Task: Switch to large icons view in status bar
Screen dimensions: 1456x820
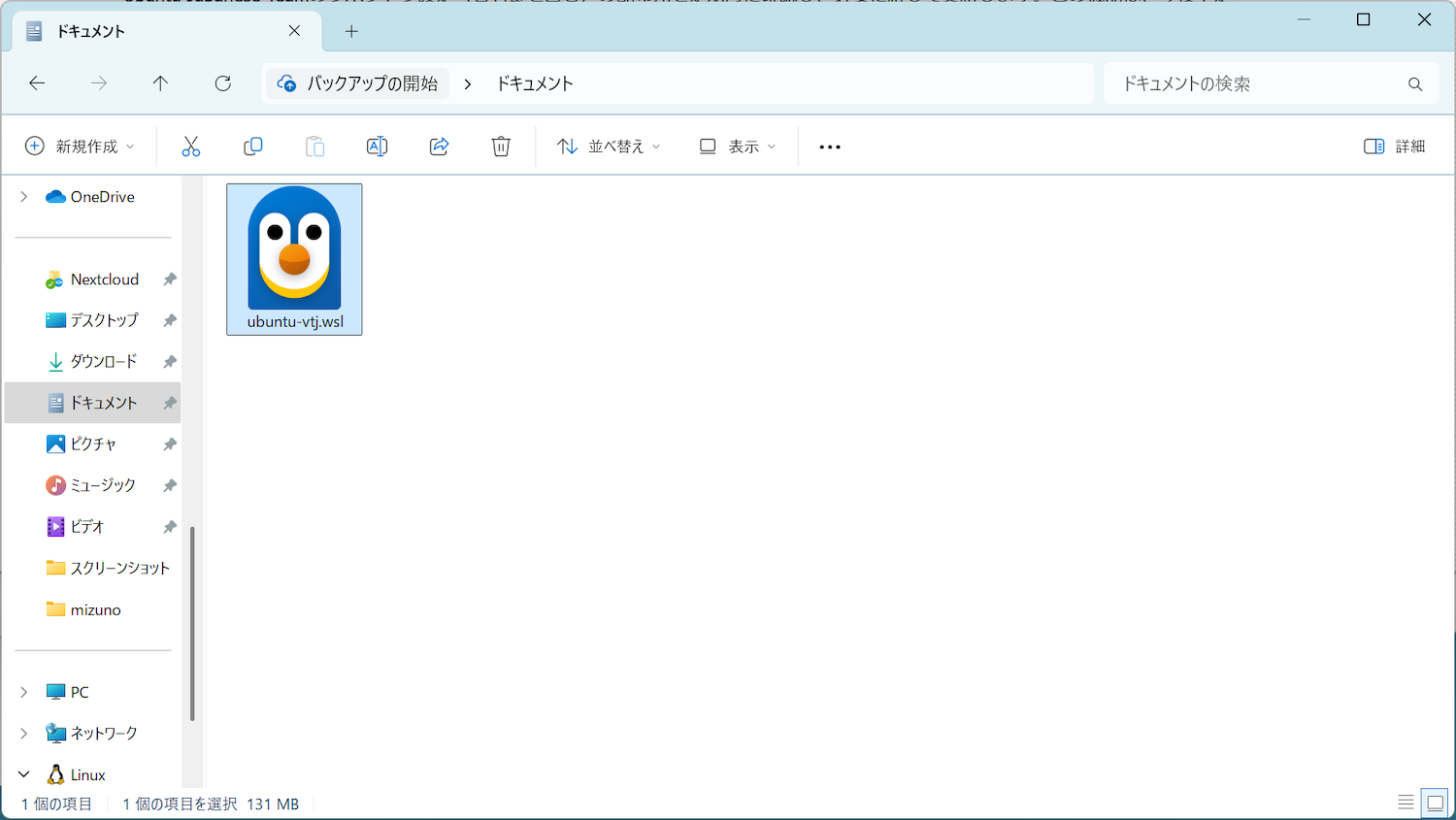Action: (x=1434, y=803)
